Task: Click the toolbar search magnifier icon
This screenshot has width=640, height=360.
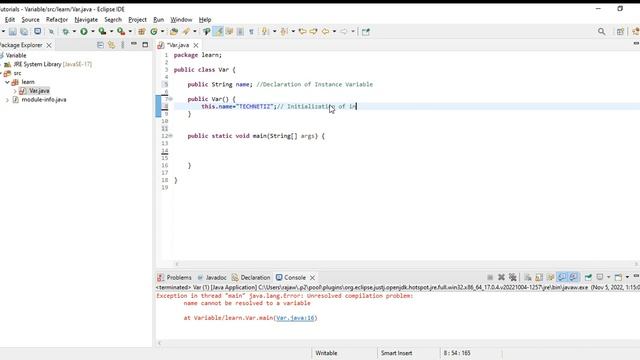Action: [602, 31]
